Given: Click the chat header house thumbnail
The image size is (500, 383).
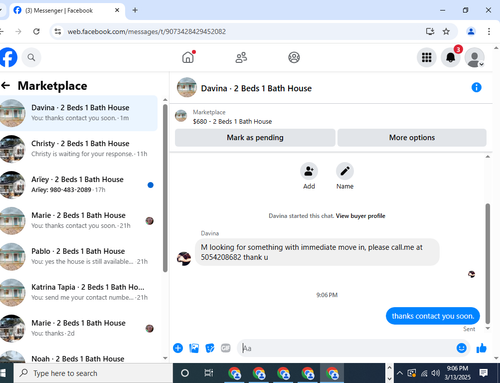Looking at the screenshot, I should pos(187,87).
